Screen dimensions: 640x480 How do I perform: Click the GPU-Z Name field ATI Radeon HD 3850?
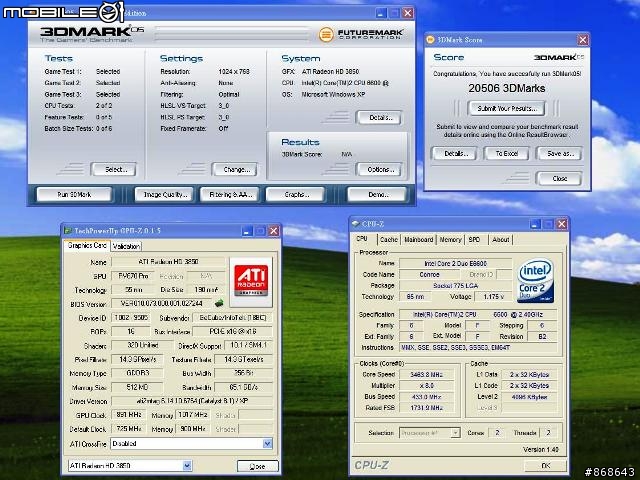click(x=168, y=262)
